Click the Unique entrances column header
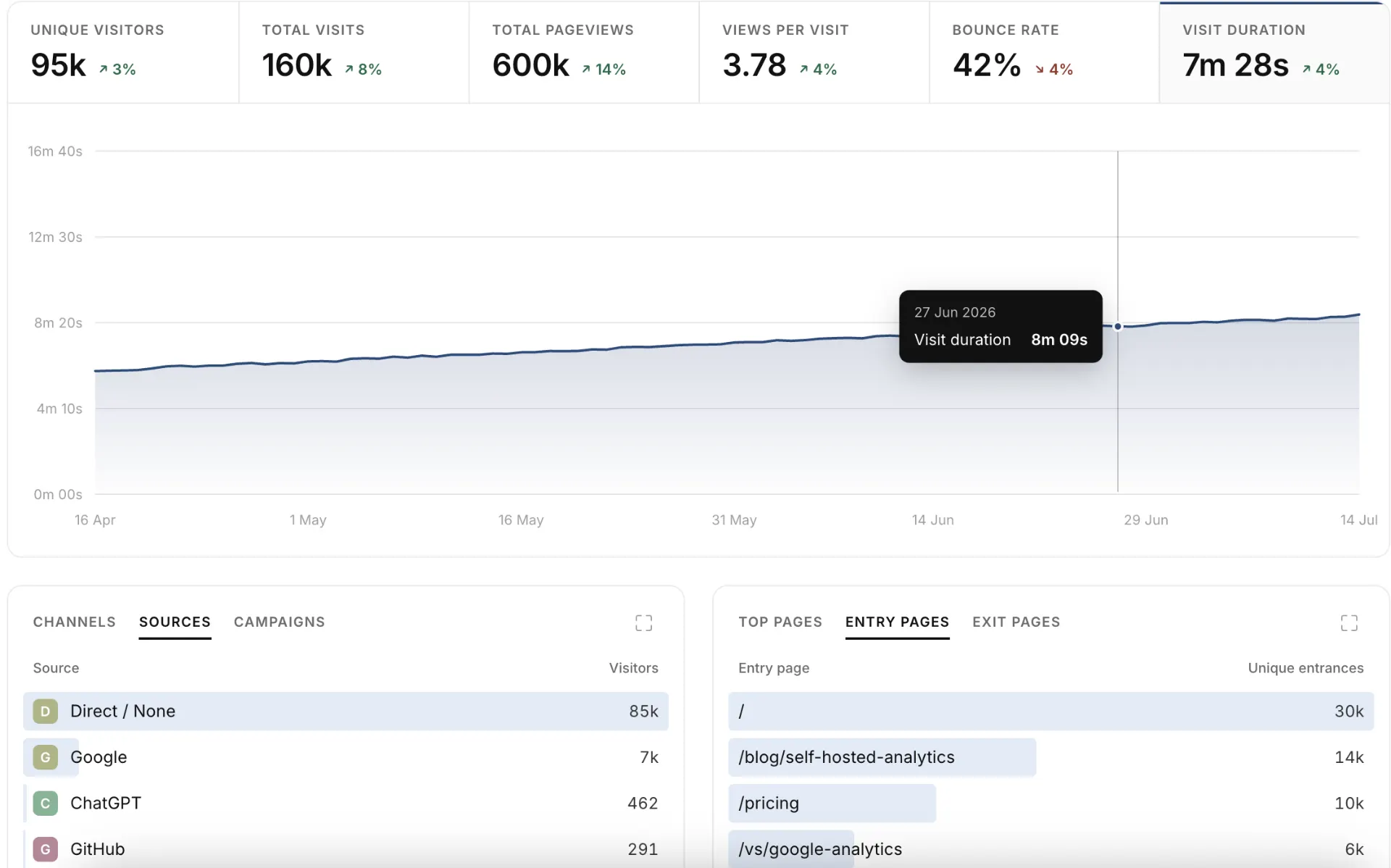The image size is (1391, 868). (1306, 668)
